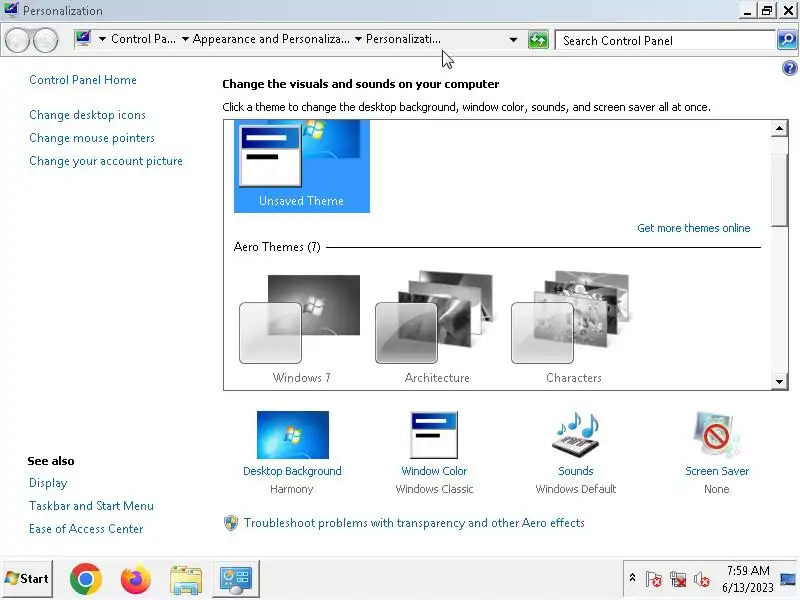Viewport: 800px width, 600px height.
Task: Click Get more themes online link
Action: tap(694, 228)
